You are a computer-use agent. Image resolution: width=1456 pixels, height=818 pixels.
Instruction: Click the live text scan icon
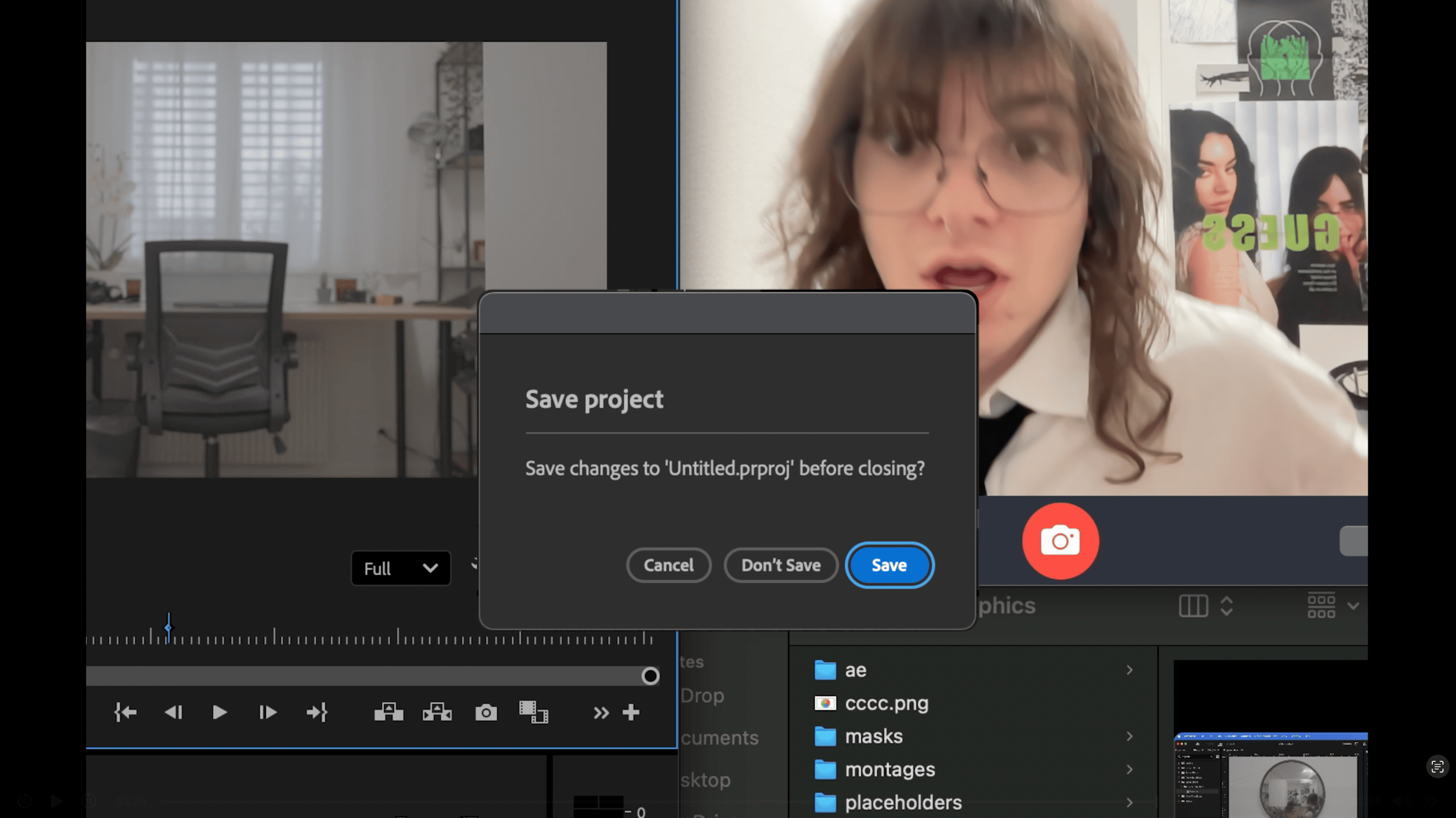1437,766
